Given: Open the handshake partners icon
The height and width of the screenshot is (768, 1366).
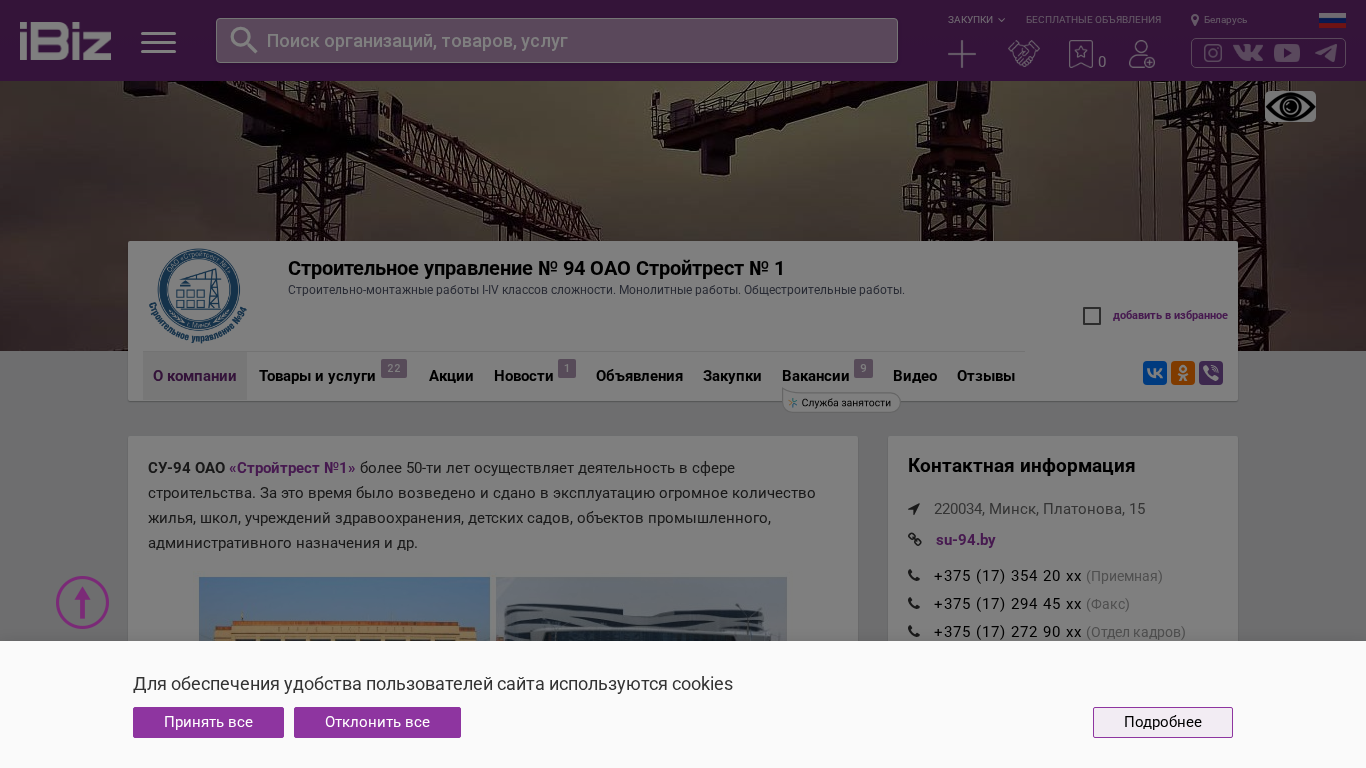Looking at the screenshot, I should [x=1024, y=54].
